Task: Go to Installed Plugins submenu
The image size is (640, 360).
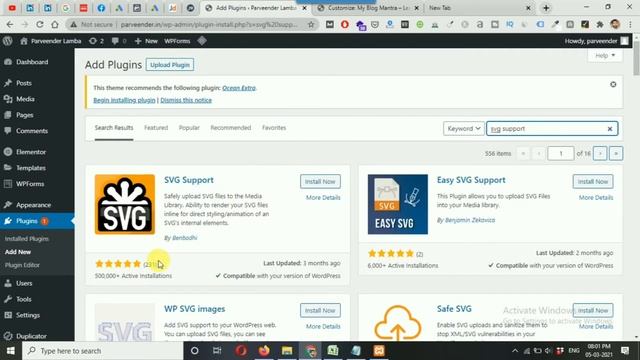Action: pos(27,239)
